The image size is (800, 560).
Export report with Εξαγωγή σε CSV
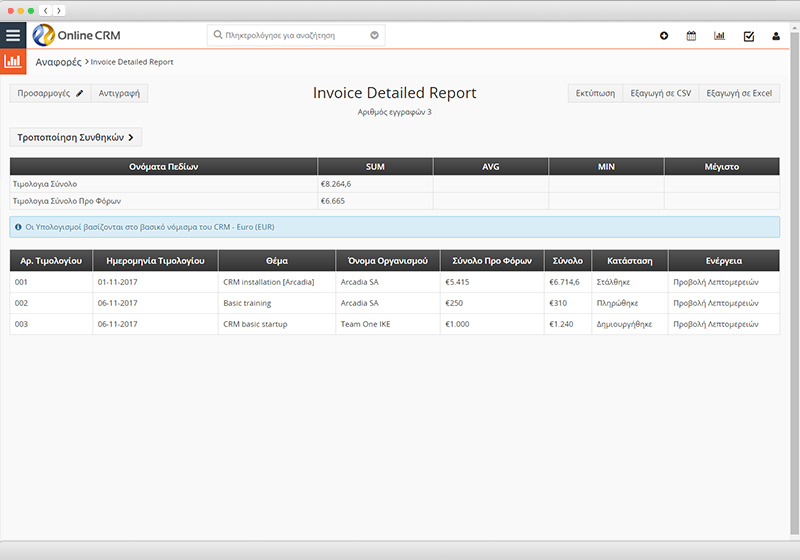(x=661, y=93)
